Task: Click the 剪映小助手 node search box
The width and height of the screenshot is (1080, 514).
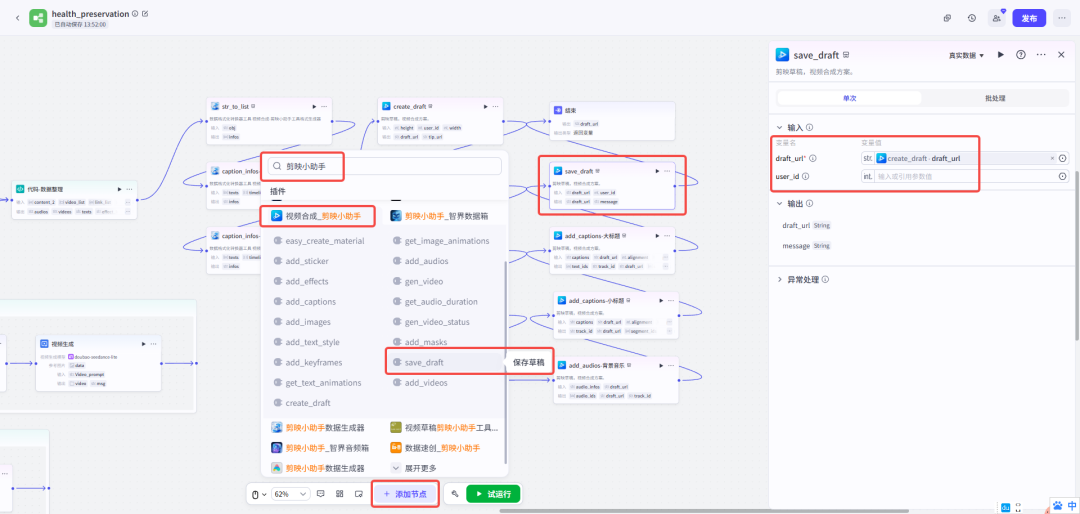Action: (x=384, y=166)
